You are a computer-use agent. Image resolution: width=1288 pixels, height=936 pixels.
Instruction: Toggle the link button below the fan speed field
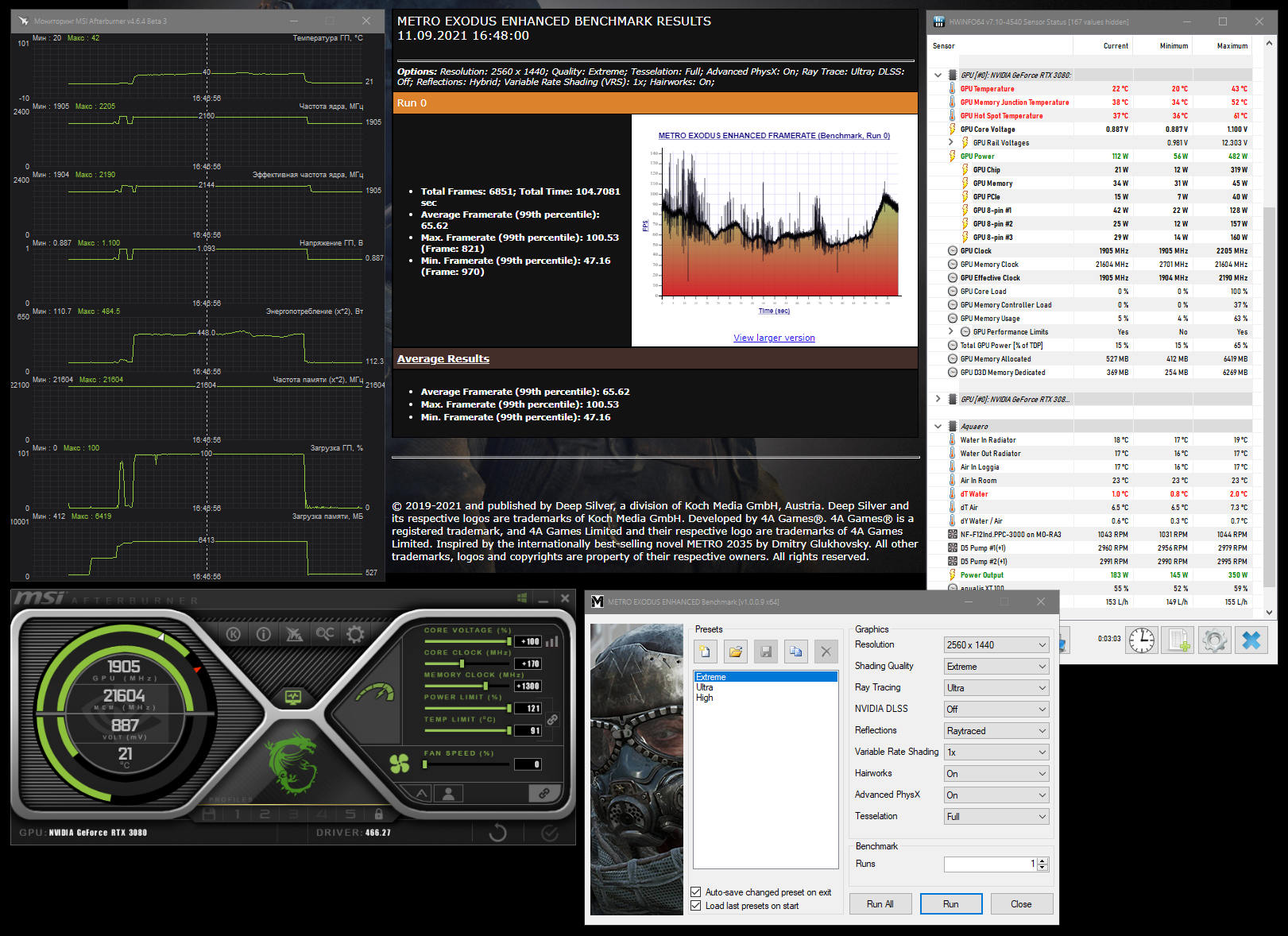pyautogui.click(x=544, y=793)
